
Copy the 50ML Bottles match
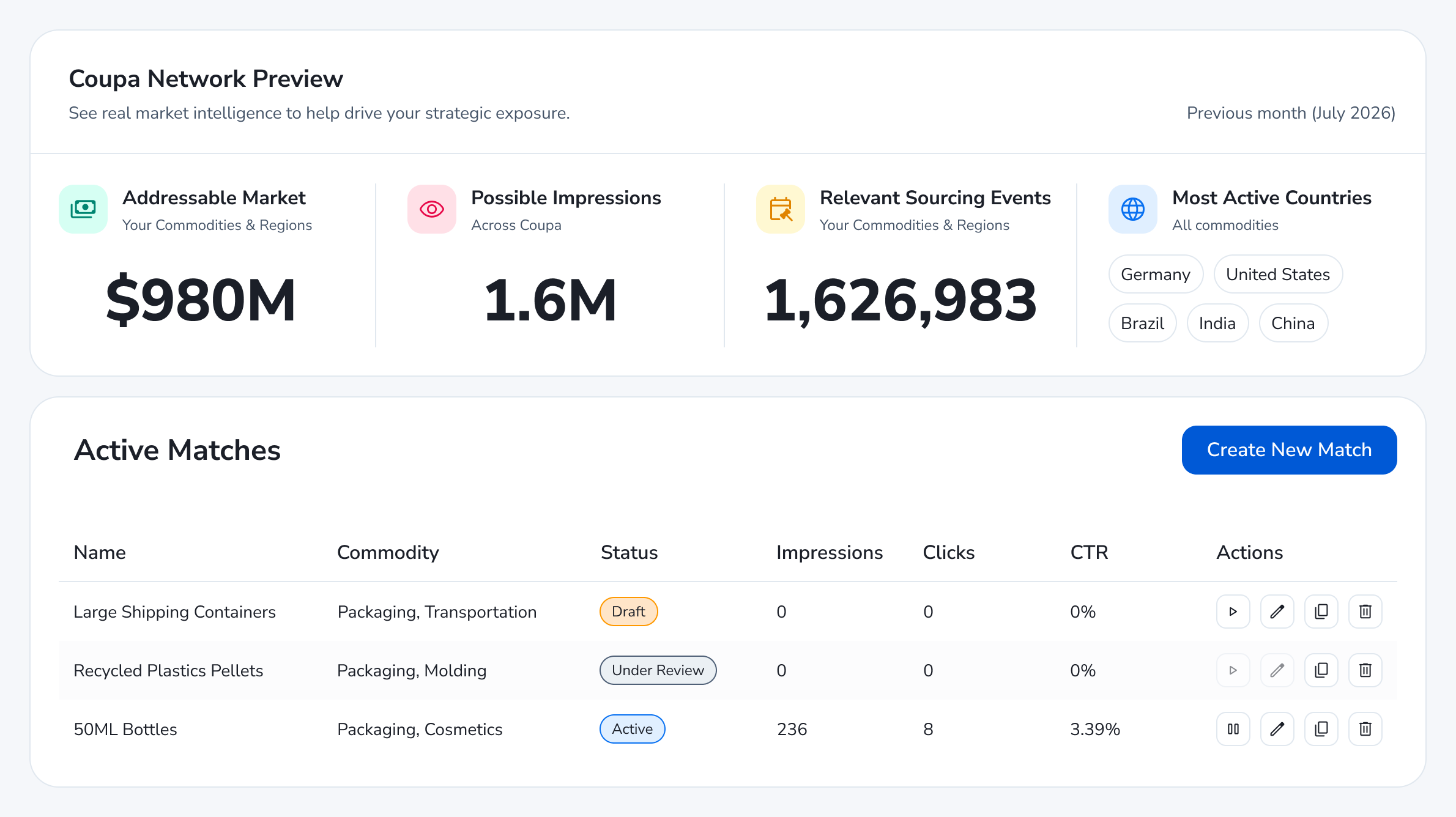[x=1321, y=729]
